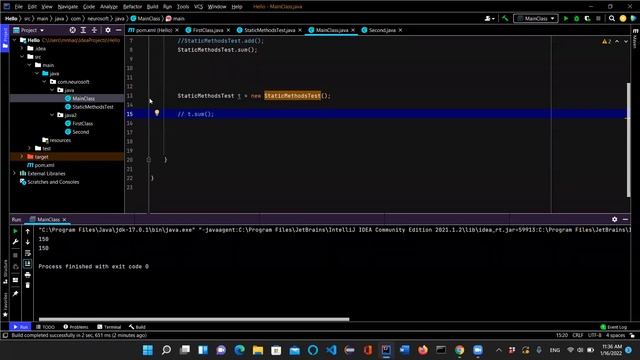Click Stop icon in Run panel
This screenshot has height=360, width=640.
16,255
